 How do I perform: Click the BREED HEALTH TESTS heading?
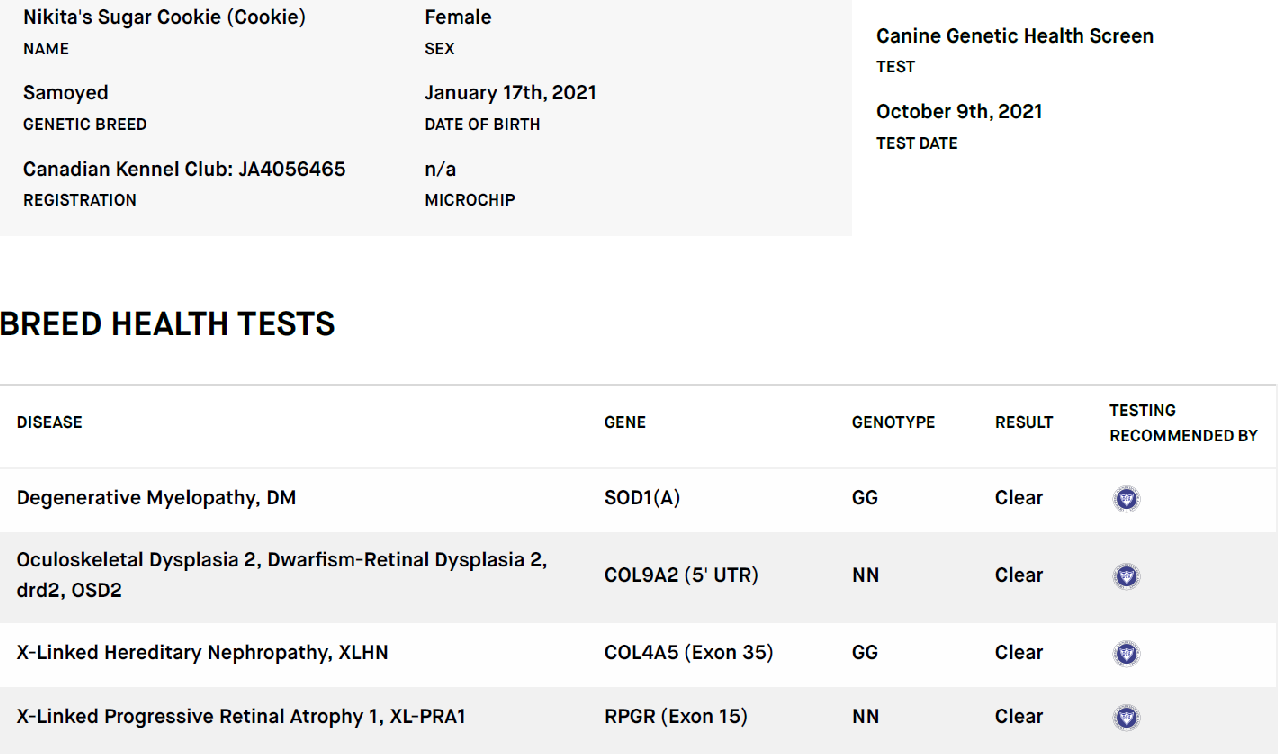coord(167,324)
